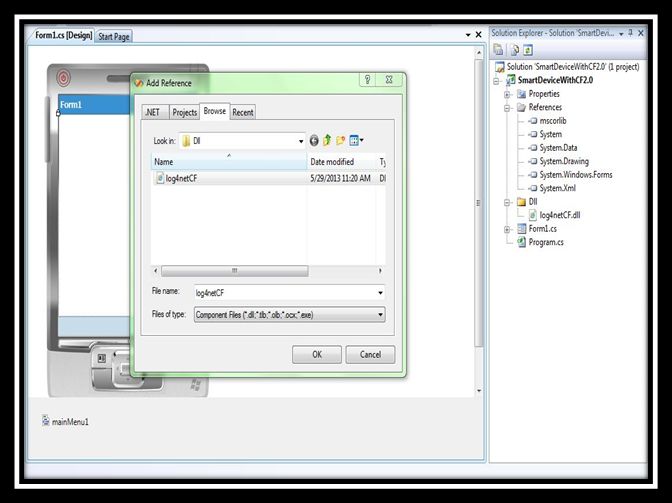This screenshot has width=672, height=503.
Task: Create new folder icon in dialog
Action: tap(341, 140)
